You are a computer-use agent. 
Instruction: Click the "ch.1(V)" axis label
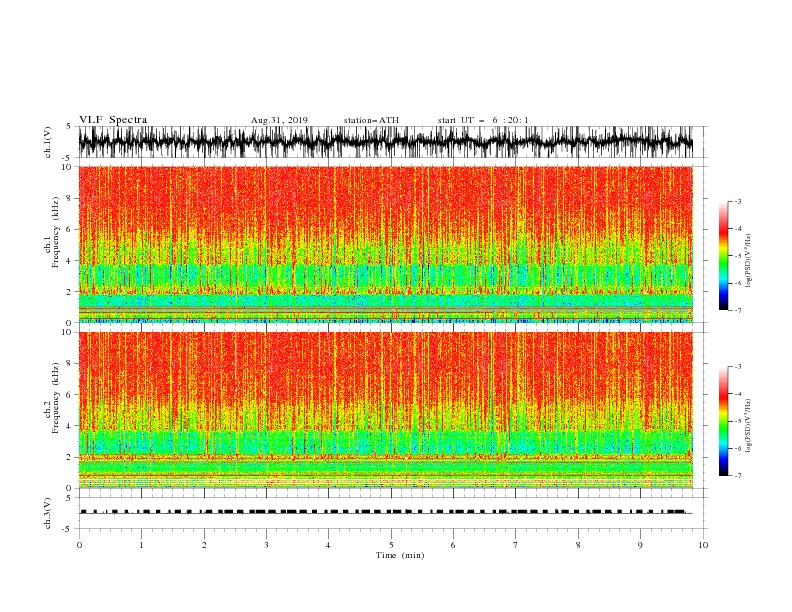[49, 142]
